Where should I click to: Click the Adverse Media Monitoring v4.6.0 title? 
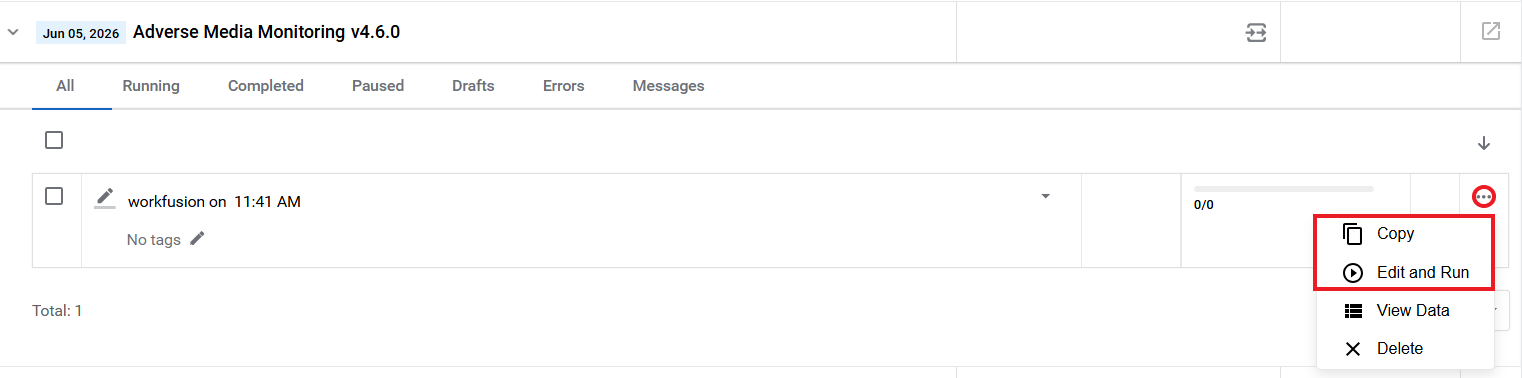coord(266,32)
